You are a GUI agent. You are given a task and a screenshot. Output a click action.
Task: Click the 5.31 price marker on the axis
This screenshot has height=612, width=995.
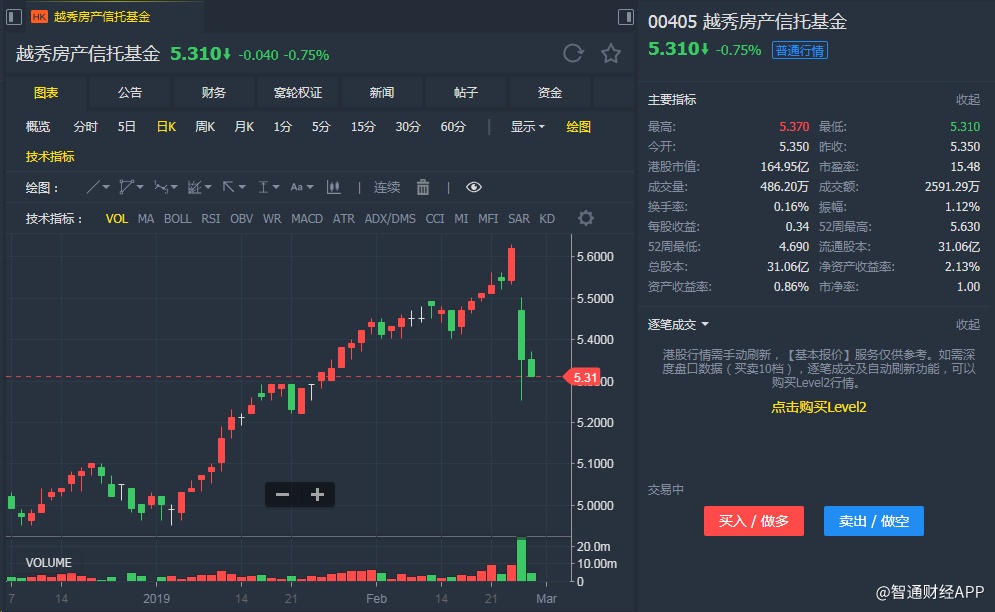click(583, 378)
